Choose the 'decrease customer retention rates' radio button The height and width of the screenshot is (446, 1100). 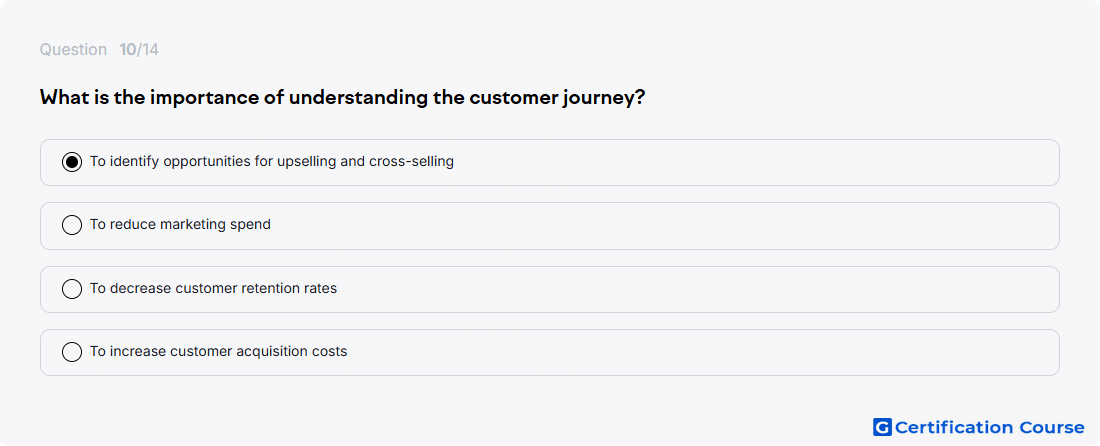72,289
